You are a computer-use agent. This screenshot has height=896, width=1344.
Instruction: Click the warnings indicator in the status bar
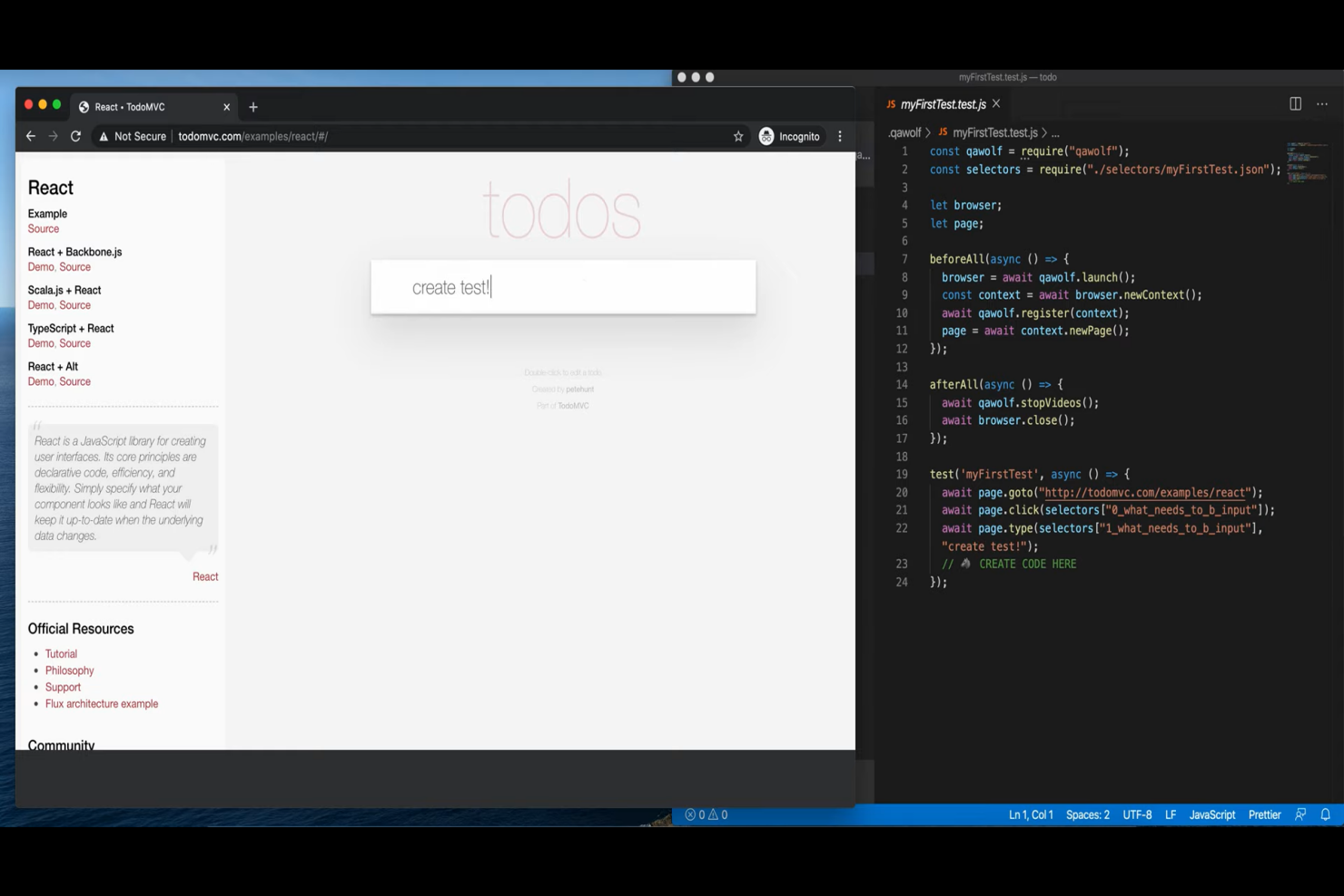pyautogui.click(x=716, y=814)
